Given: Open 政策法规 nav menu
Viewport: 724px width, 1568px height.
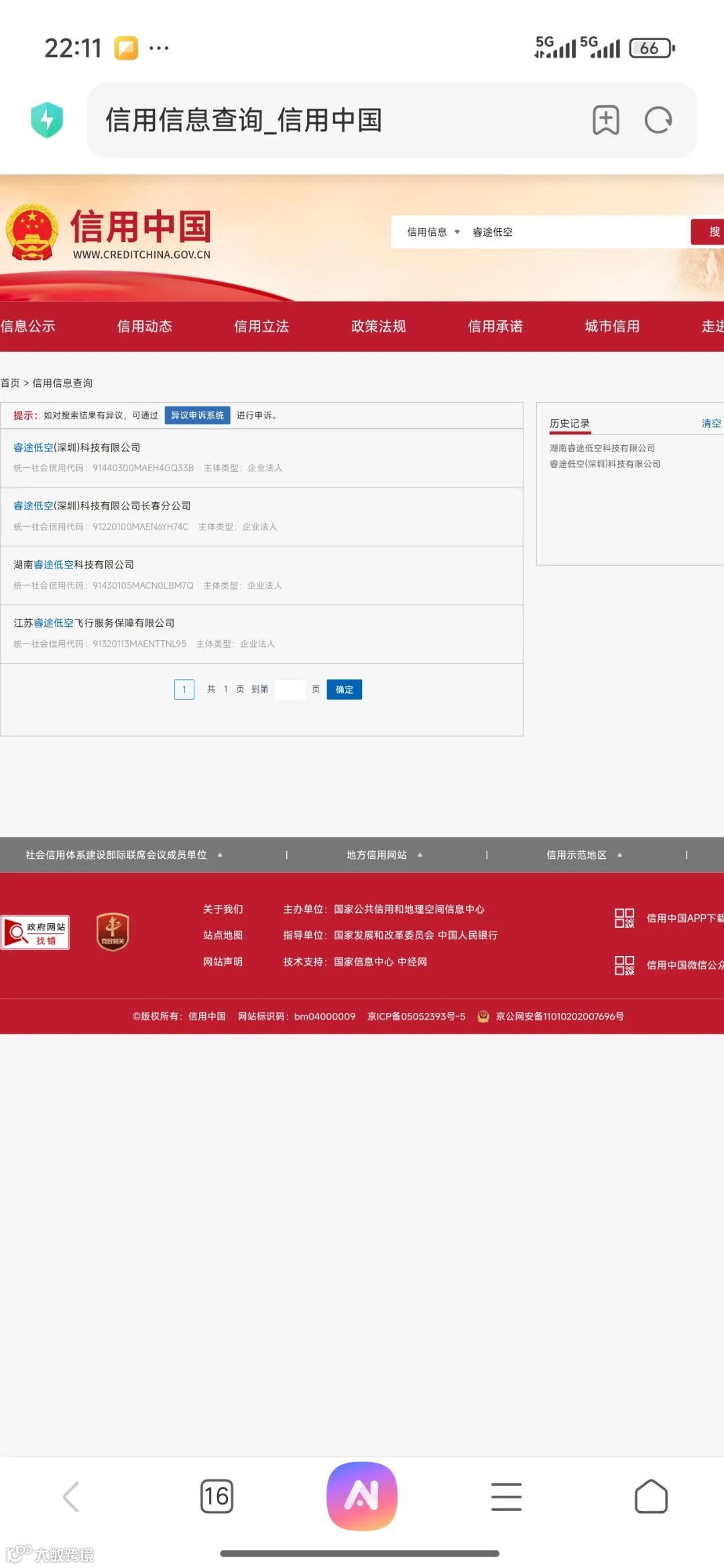Looking at the screenshot, I should pos(379,326).
